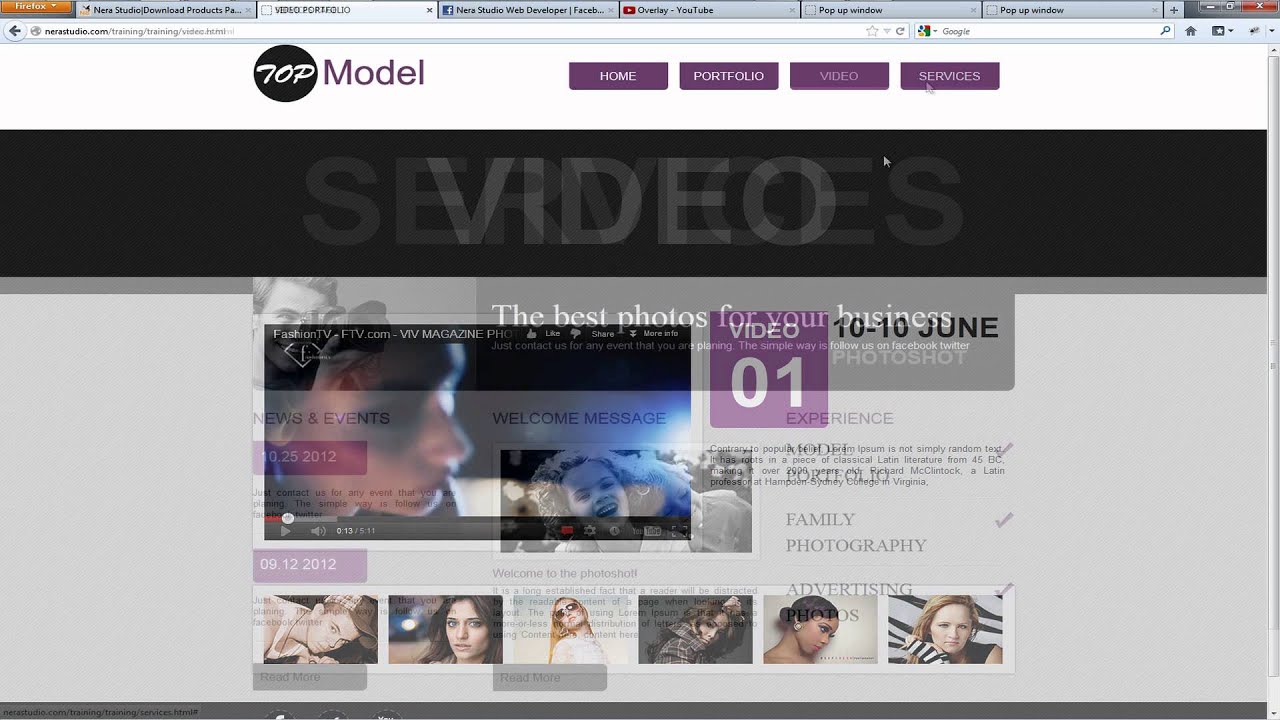Image resolution: width=1280 pixels, height=720 pixels.
Task: Click the Google search field
Action: (1049, 31)
